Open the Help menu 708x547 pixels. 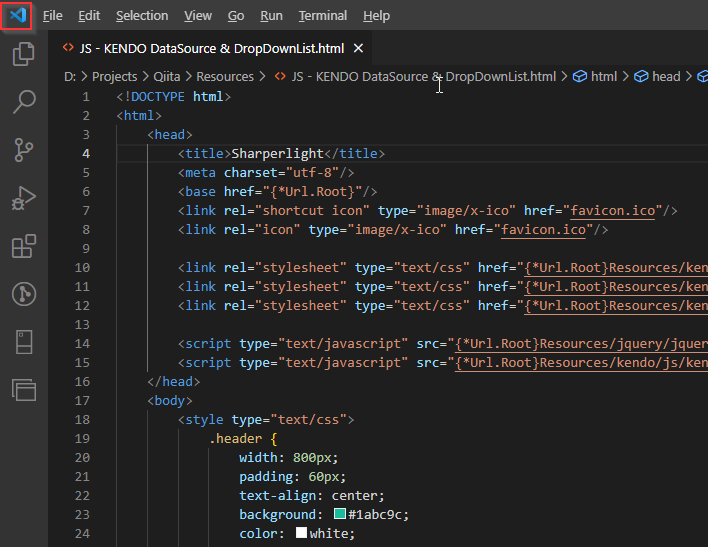[x=377, y=16]
